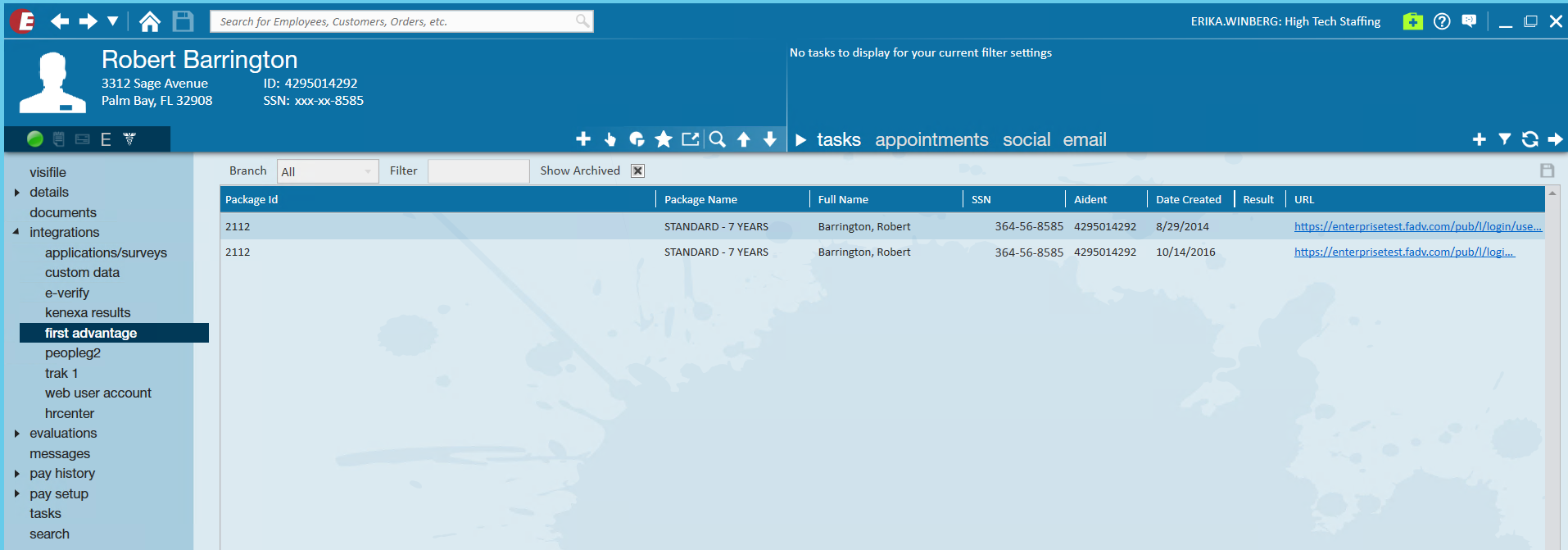Click the grid scrollbar up arrow
Screen dimensions: 1568x550
pyautogui.click(x=1552, y=194)
